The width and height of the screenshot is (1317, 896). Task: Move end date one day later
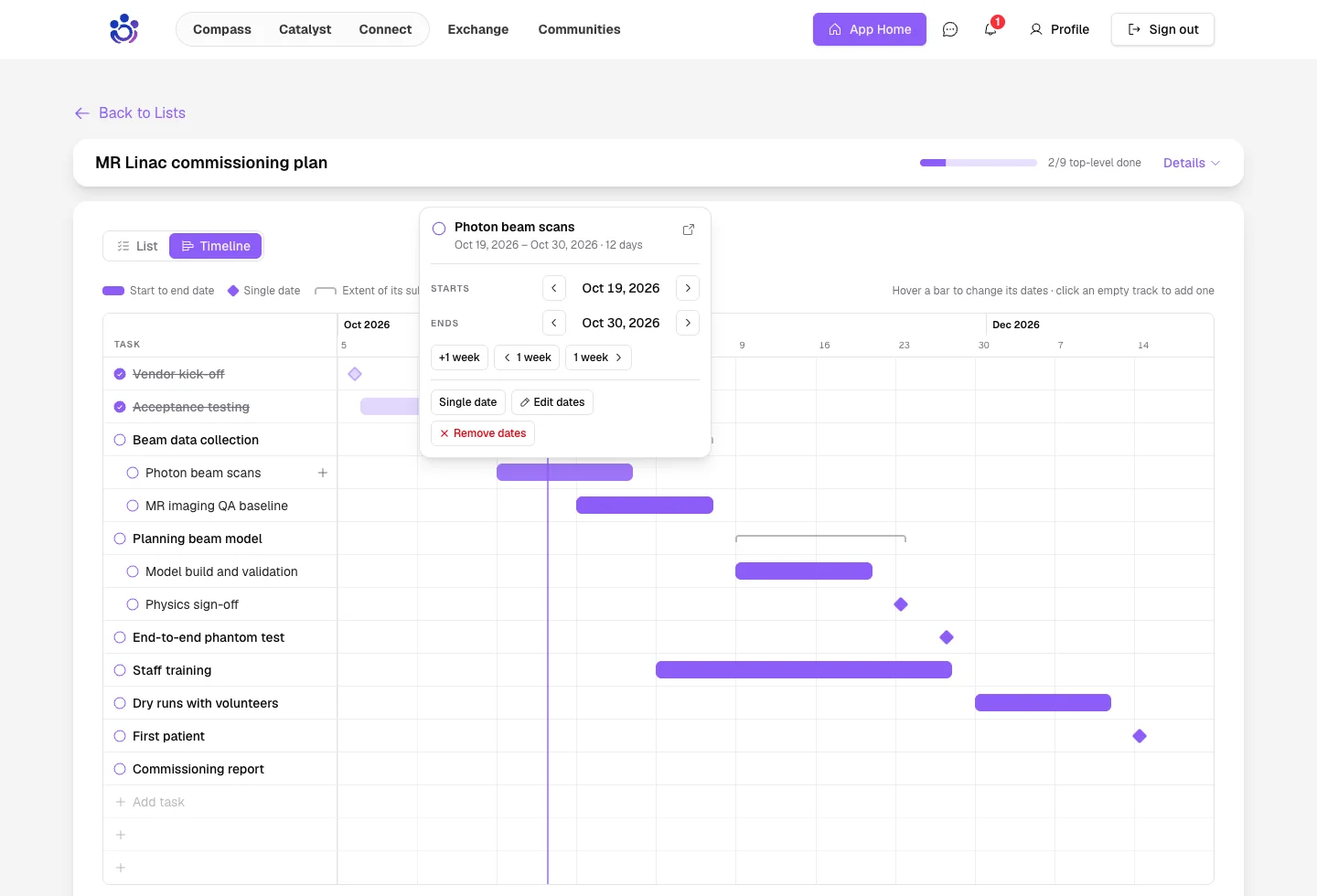(x=688, y=323)
